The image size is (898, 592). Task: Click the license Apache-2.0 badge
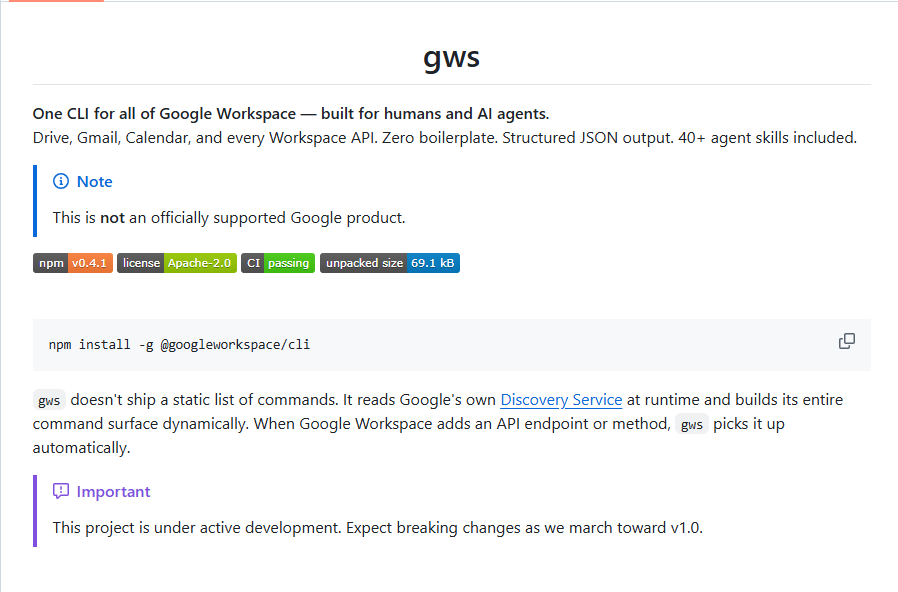[x=177, y=263]
